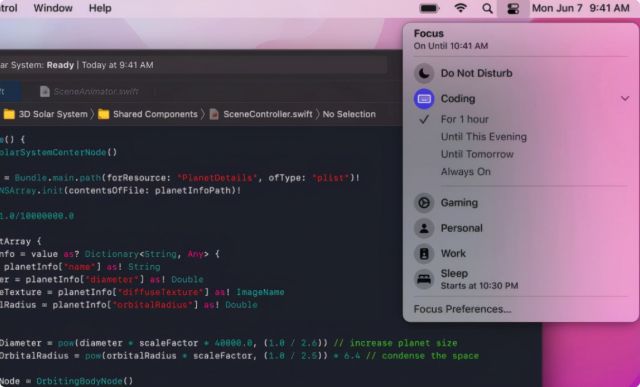This screenshot has height=387, width=640.
Task: Click the Wi-Fi status icon
Action: [x=461, y=8]
